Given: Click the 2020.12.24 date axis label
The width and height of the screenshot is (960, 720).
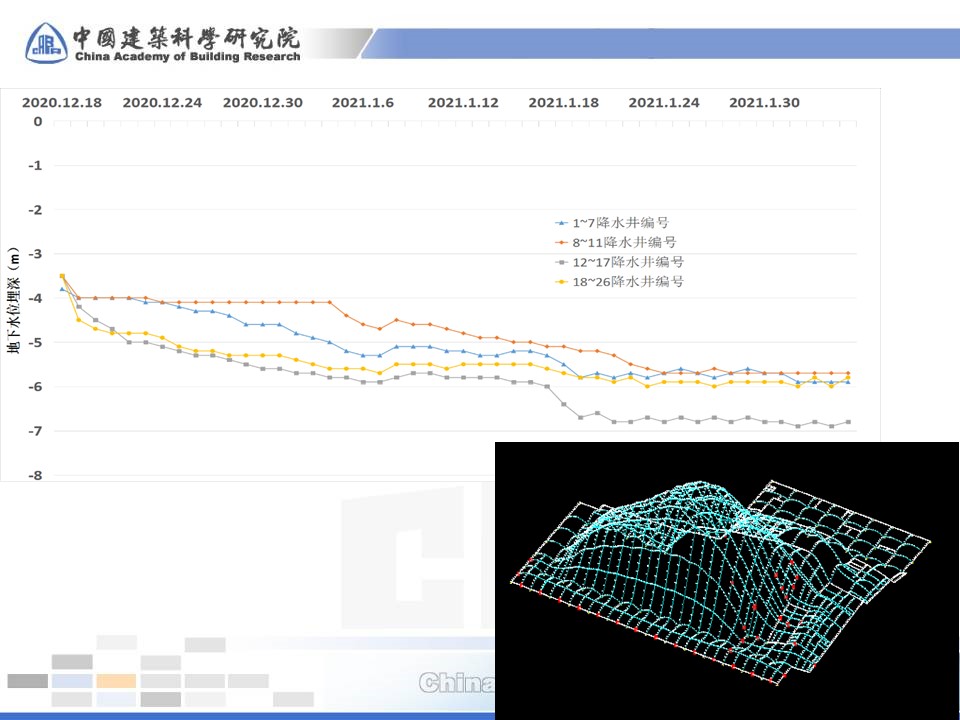Looking at the screenshot, I should pos(162,102).
